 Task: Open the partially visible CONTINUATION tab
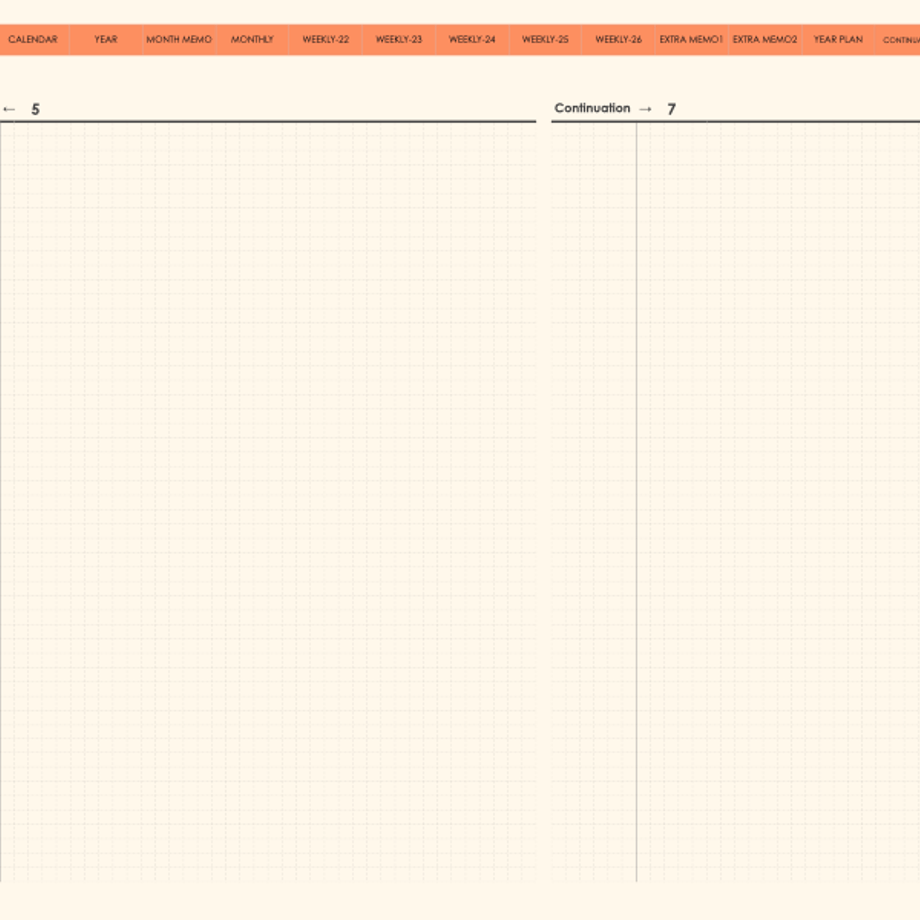pyautogui.click(x=898, y=39)
